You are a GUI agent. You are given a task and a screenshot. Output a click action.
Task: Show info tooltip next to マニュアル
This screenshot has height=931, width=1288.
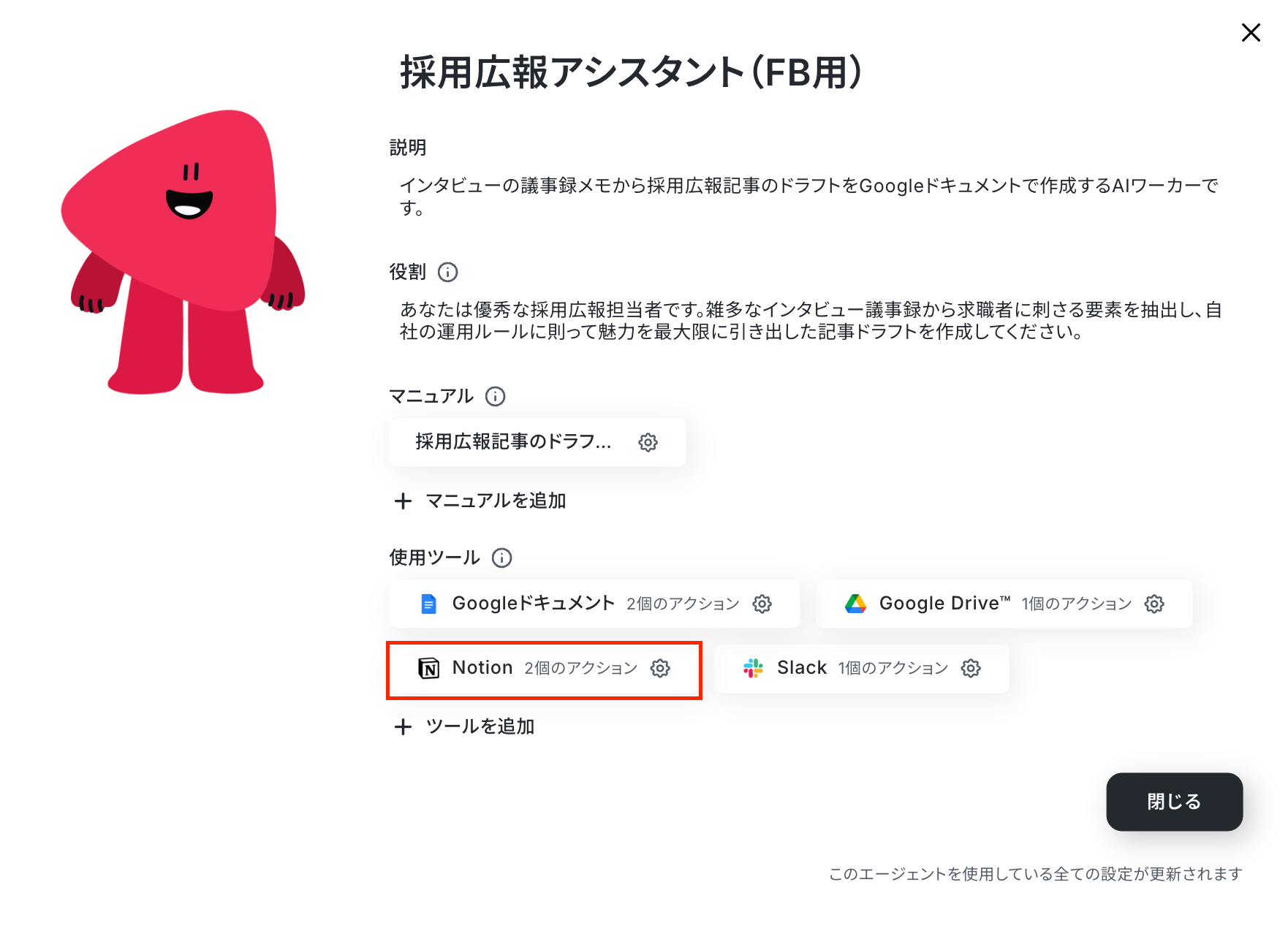[x=496, y=396]
